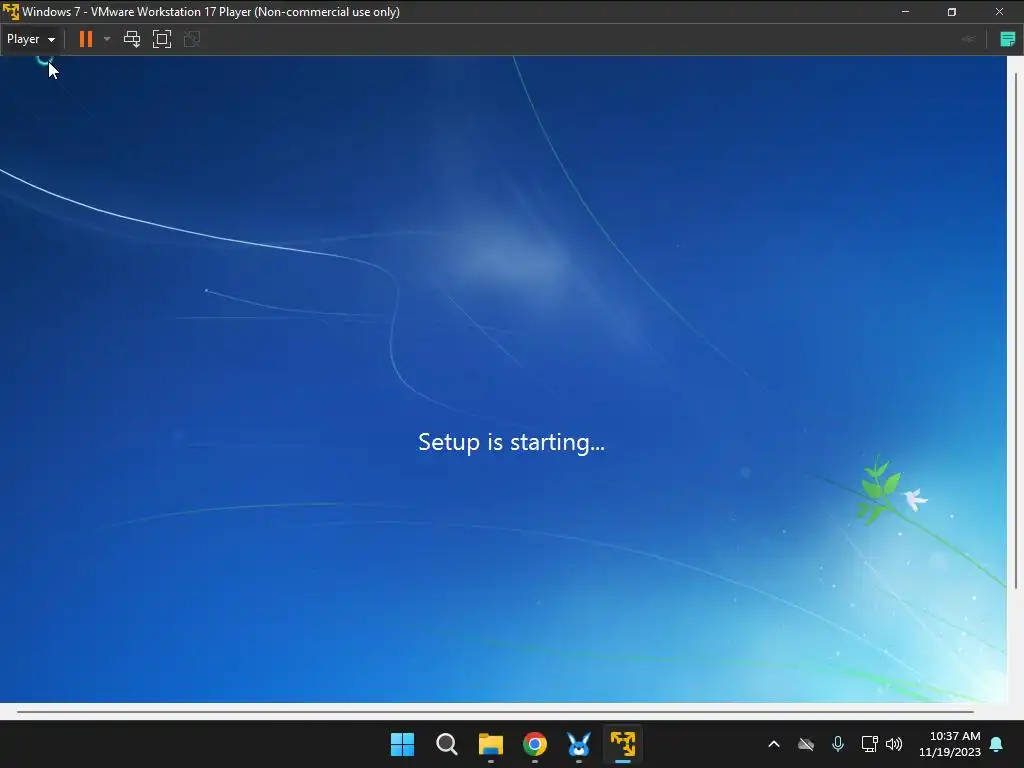
Task: Open taskbar Search
Action: [x=447, y=744]
